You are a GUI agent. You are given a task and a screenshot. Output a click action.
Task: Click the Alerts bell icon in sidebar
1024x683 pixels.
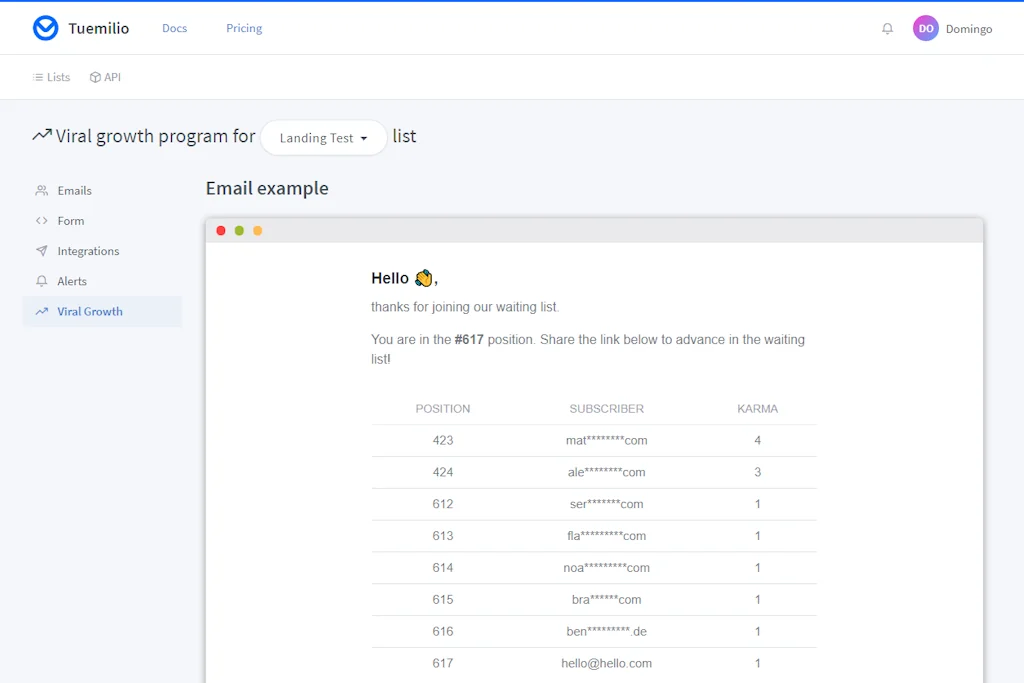click(x=42, y=281)
